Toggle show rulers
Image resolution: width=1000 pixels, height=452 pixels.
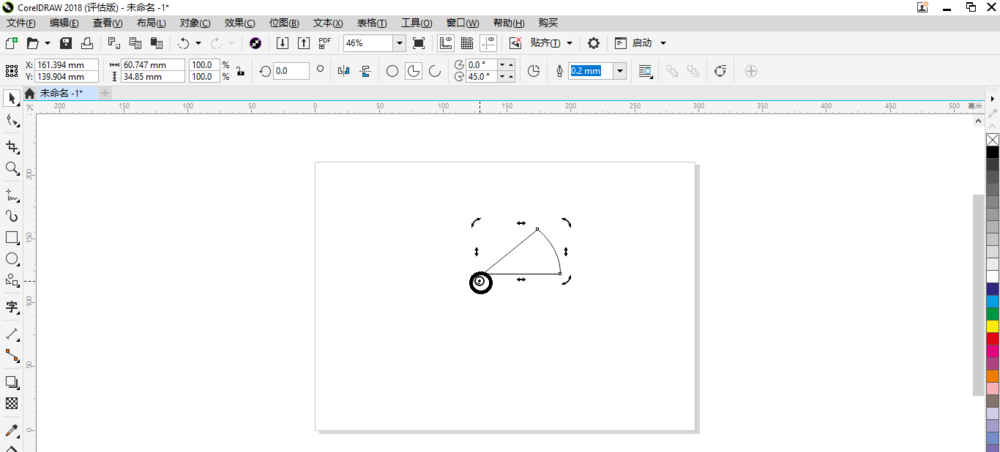coord(445,43)
